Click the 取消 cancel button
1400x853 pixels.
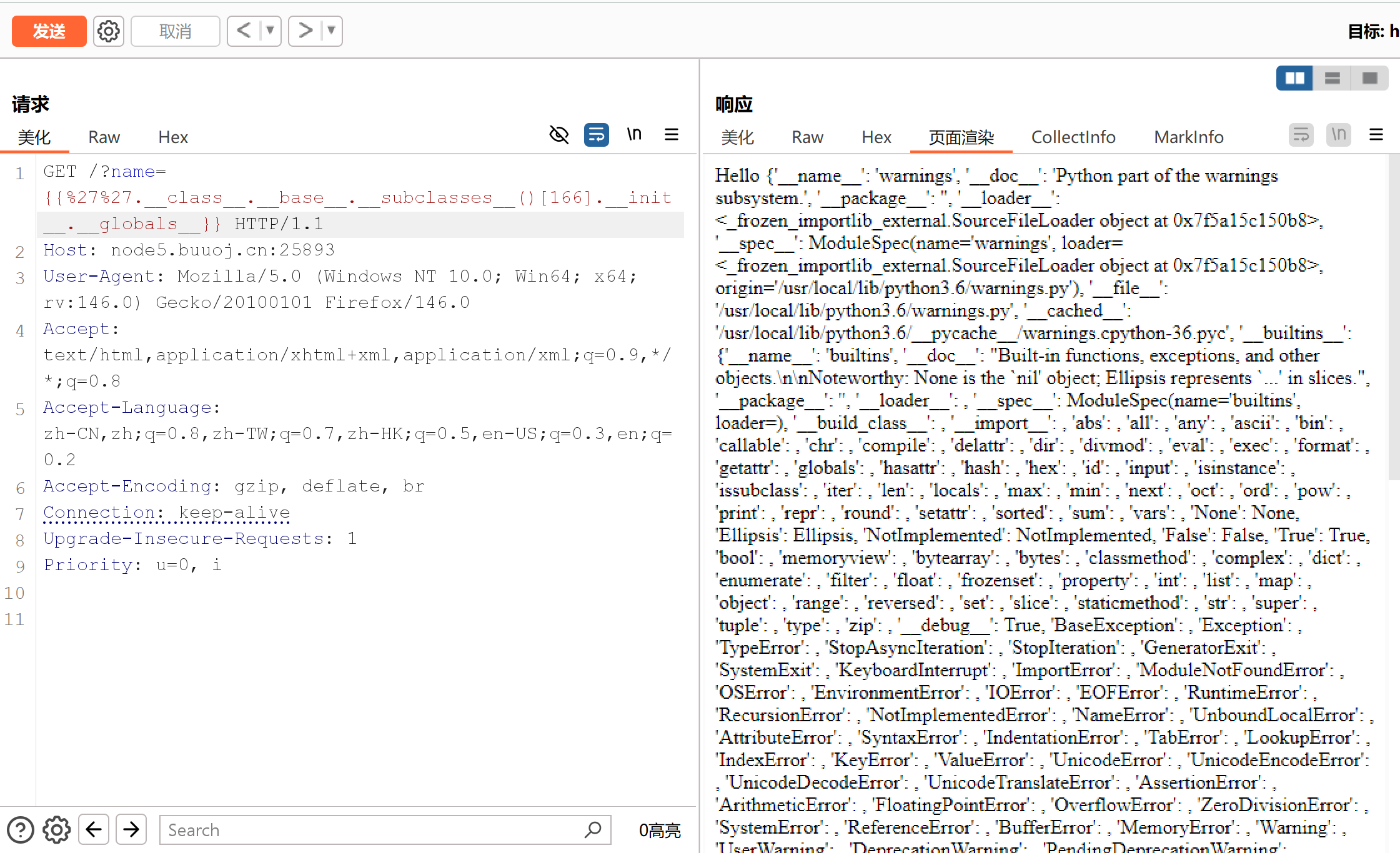(175, 31)
